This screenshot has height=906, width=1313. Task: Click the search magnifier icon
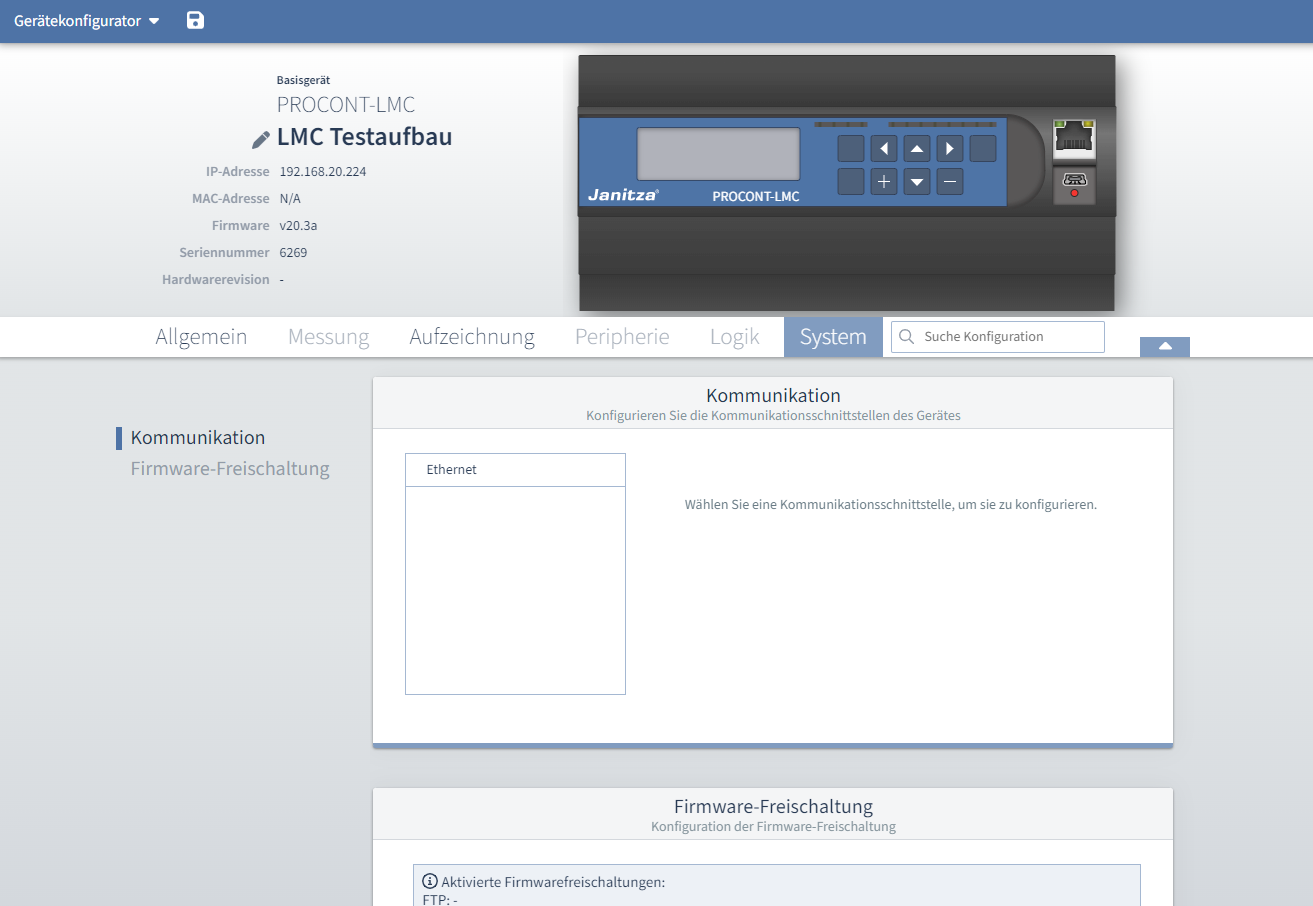(907, 337)
